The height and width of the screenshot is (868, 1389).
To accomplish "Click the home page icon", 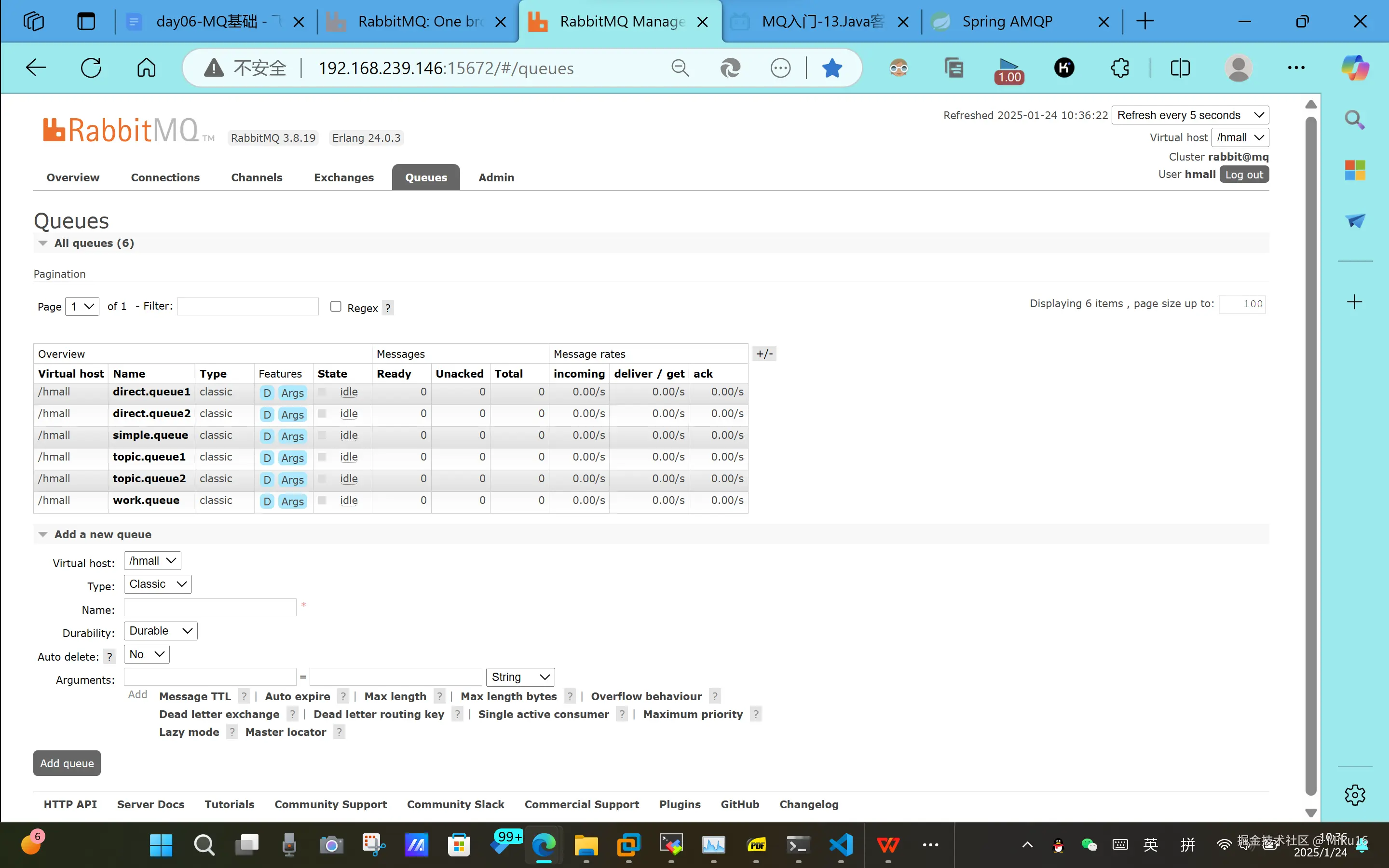I will pyautogui.click(x=146, y=68).
